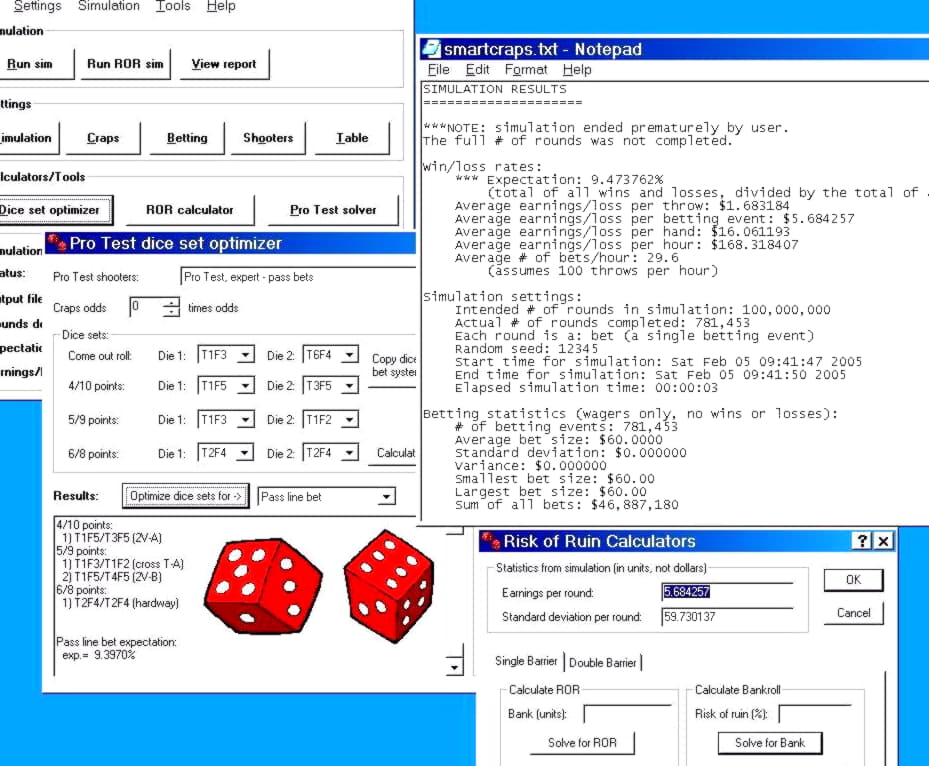929x766 pixels.
Task: Select result T1F5/T3F5 (2V-A)
Action: 112,538
